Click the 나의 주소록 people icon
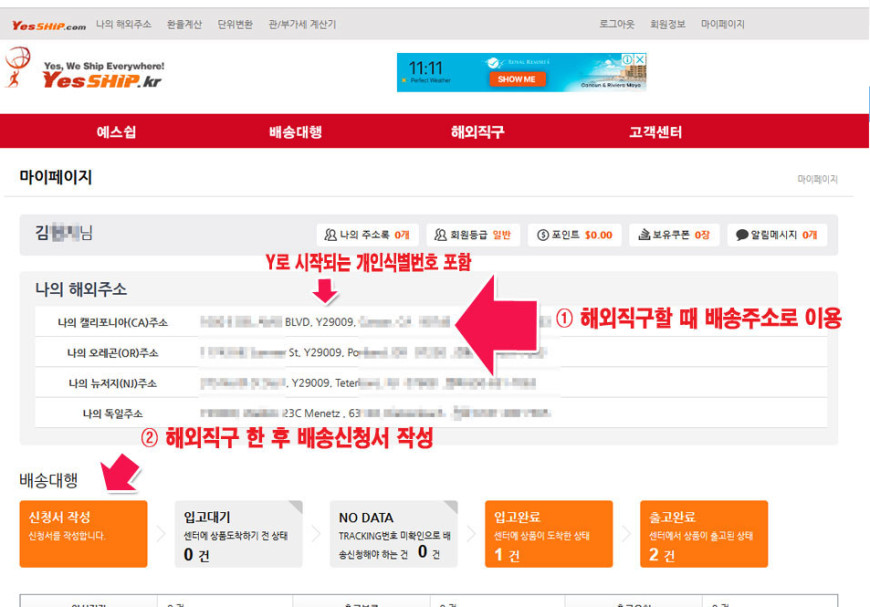The width and height of the screenshot is (870, 607). 330,235
